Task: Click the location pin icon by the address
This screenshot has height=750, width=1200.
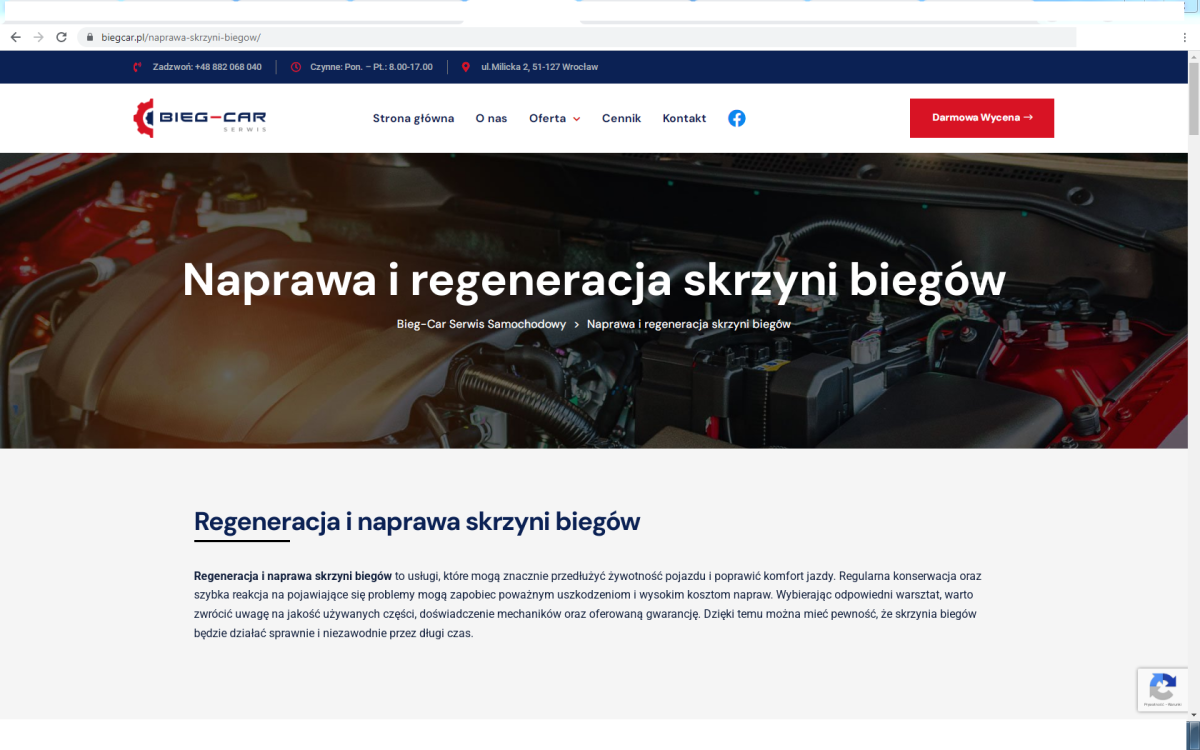Action: [466, 67]
